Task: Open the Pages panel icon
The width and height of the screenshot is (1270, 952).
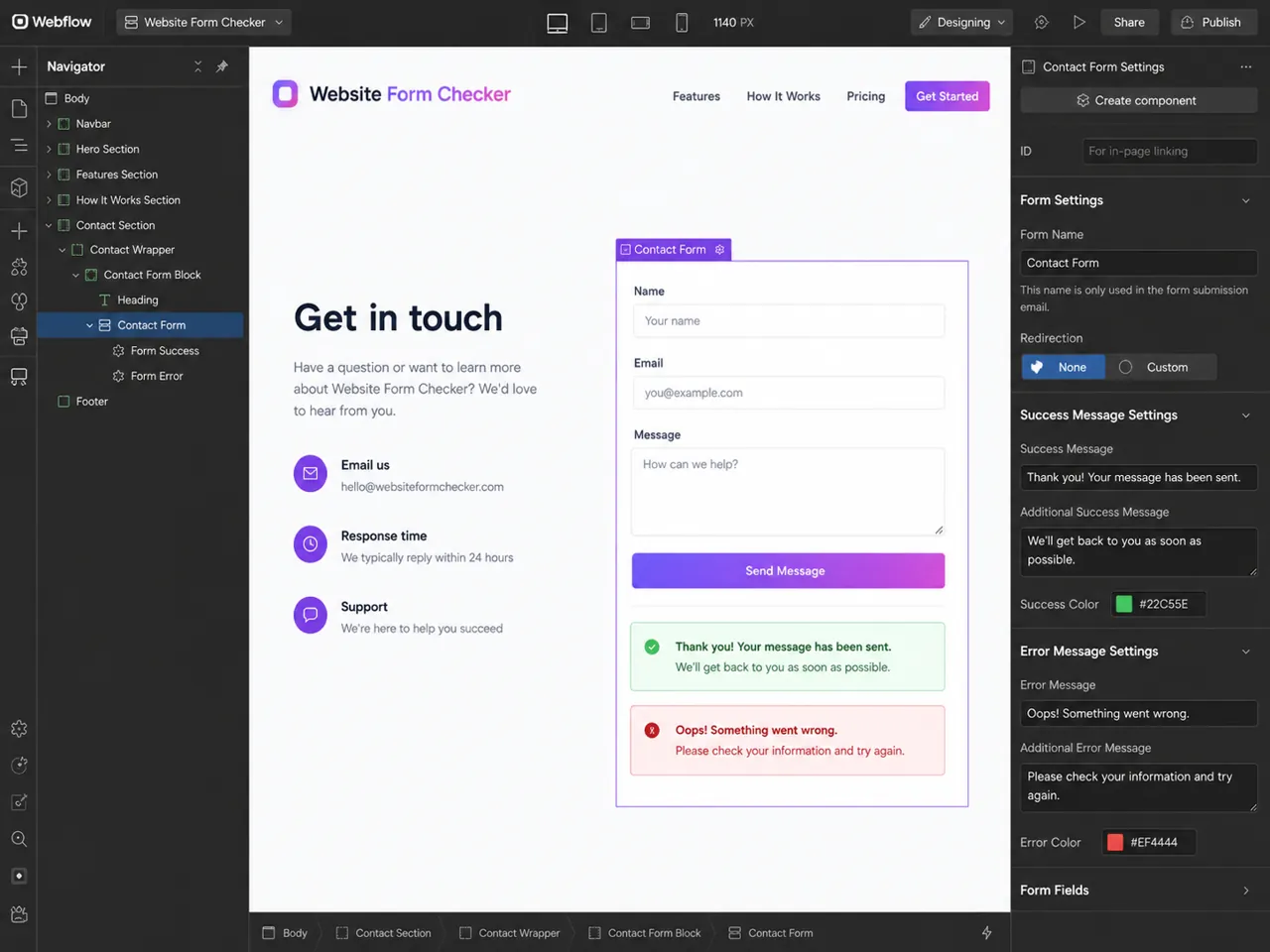Action: [x=19, y=108]
